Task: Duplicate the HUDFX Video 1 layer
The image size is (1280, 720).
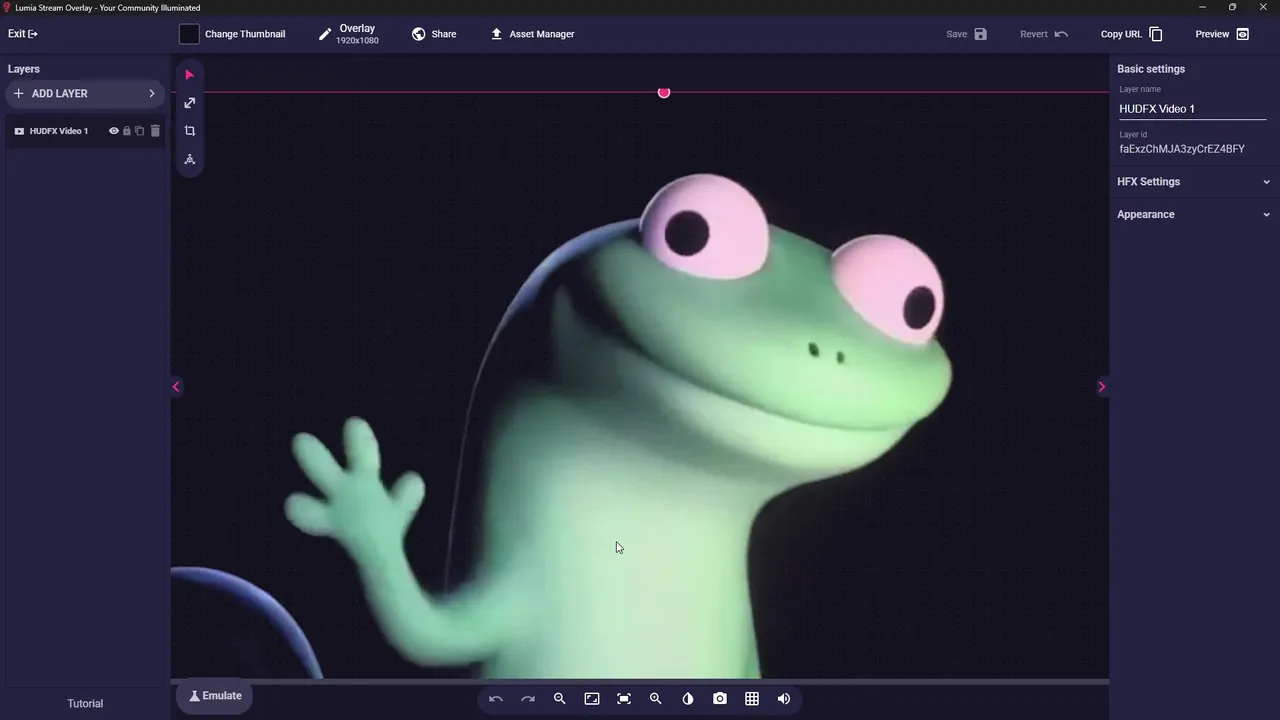Action: [x=140, y=131]
